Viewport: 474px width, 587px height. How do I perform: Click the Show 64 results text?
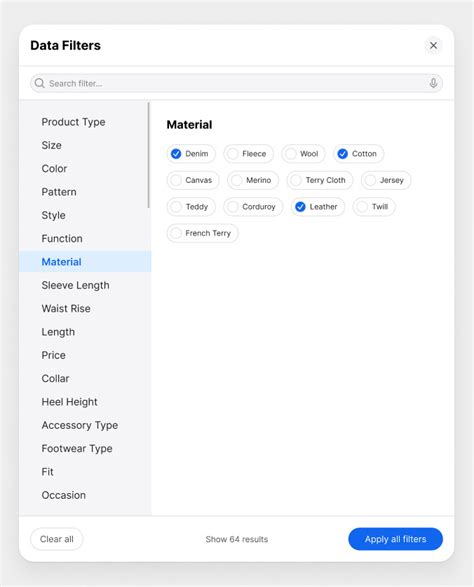click(x=237, y=539)
